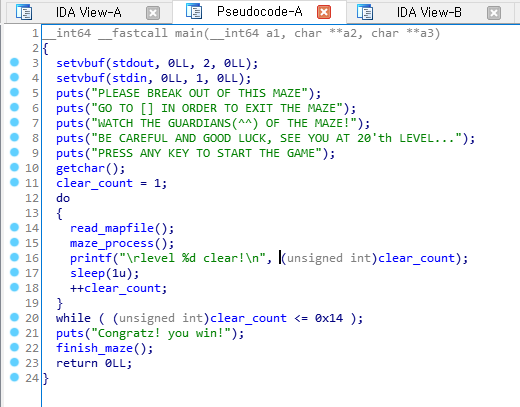The width and height of the screenshot is (520, 407).
Task: Toggle breakpoint dot on line 11
Action: pyautogui.click(x=14, y=182)
